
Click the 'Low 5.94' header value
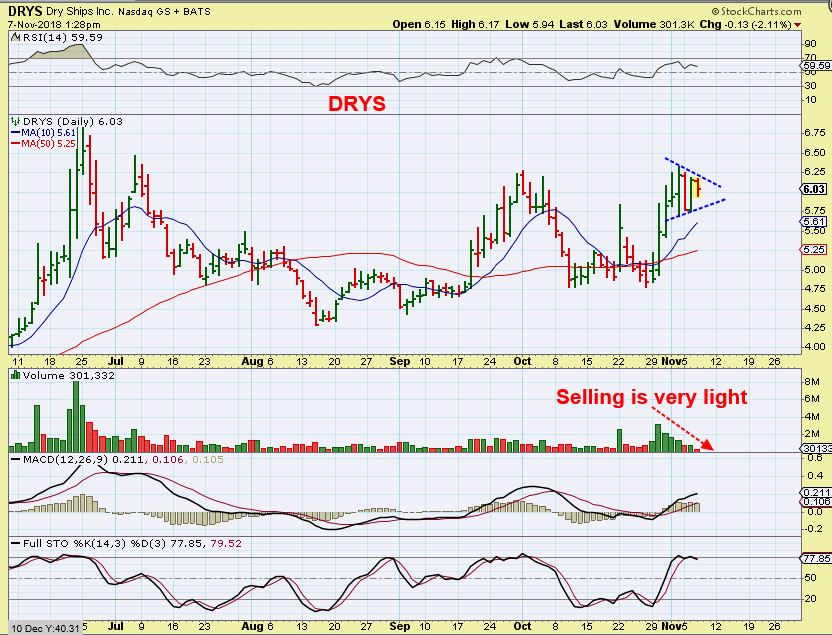529,24
